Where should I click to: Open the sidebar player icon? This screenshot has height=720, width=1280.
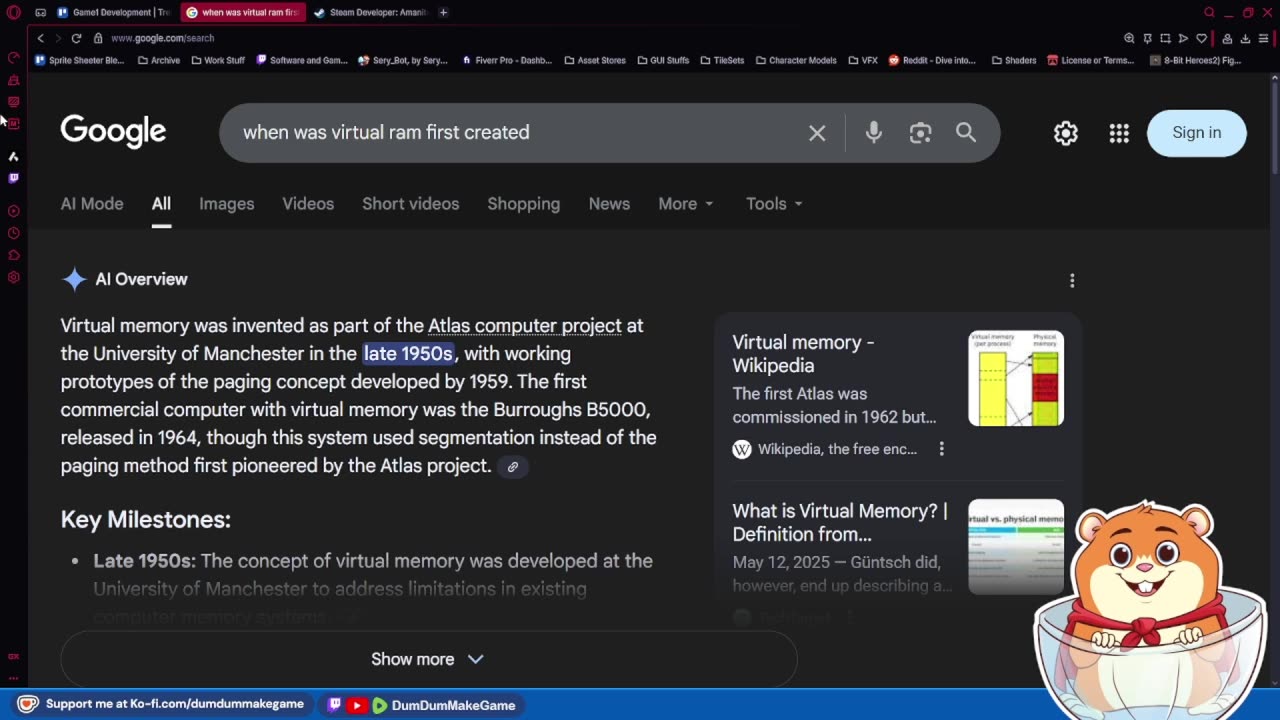[13, 211]
